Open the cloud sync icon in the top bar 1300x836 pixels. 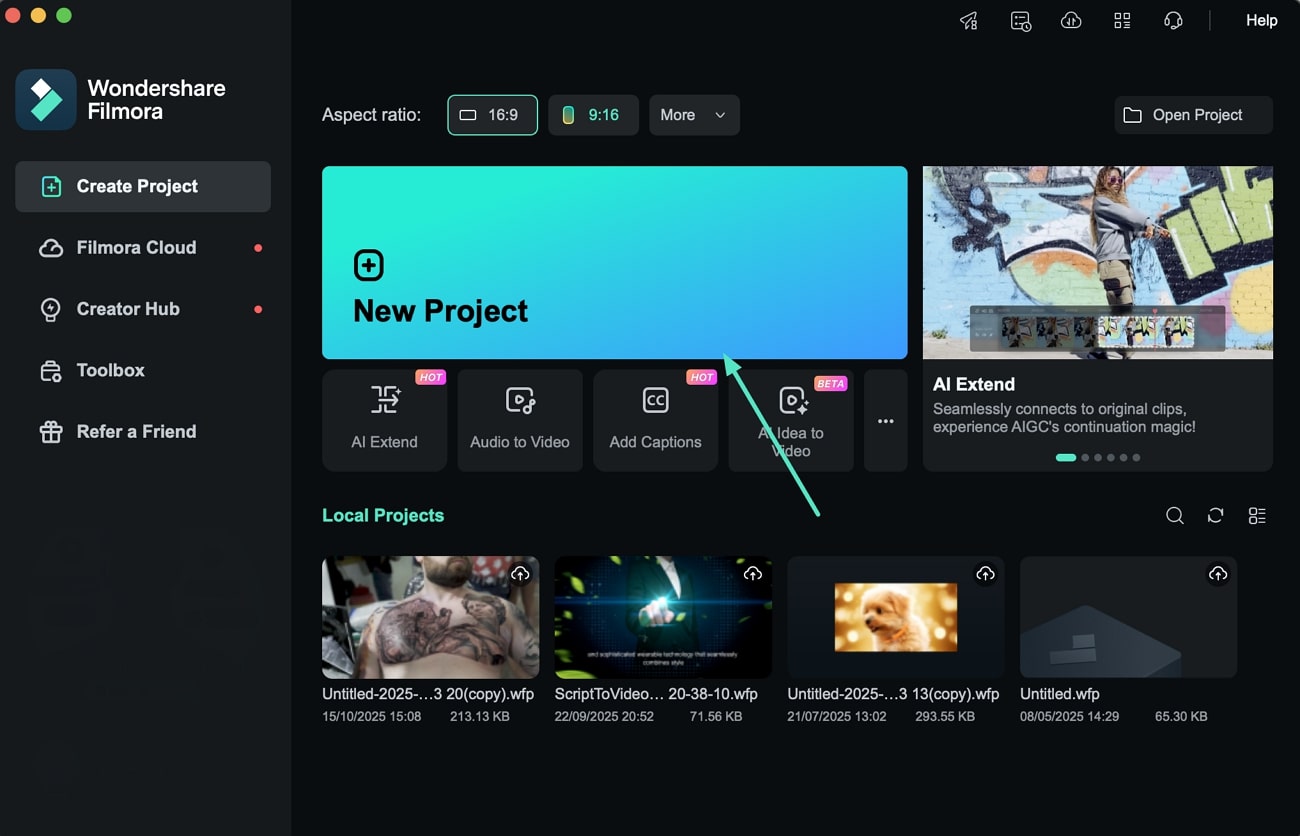[1071, 20]
